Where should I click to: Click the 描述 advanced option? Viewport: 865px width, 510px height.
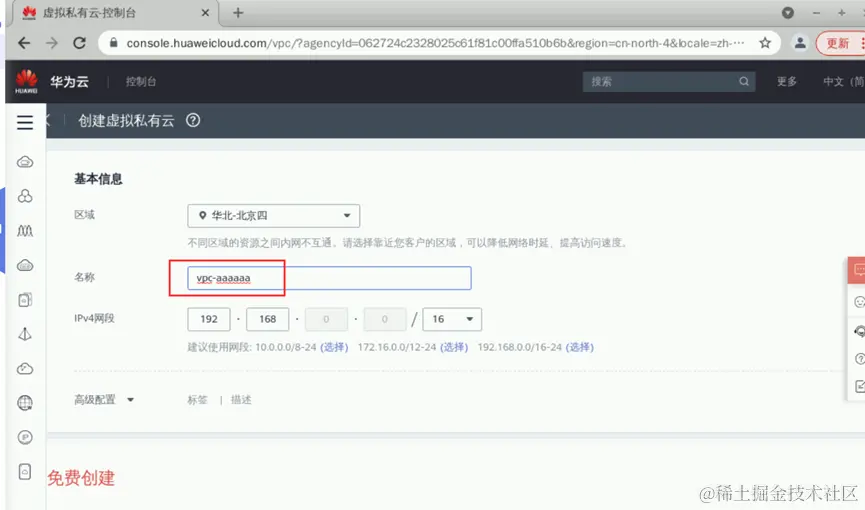pyautogui.click(x=241, y=400)
